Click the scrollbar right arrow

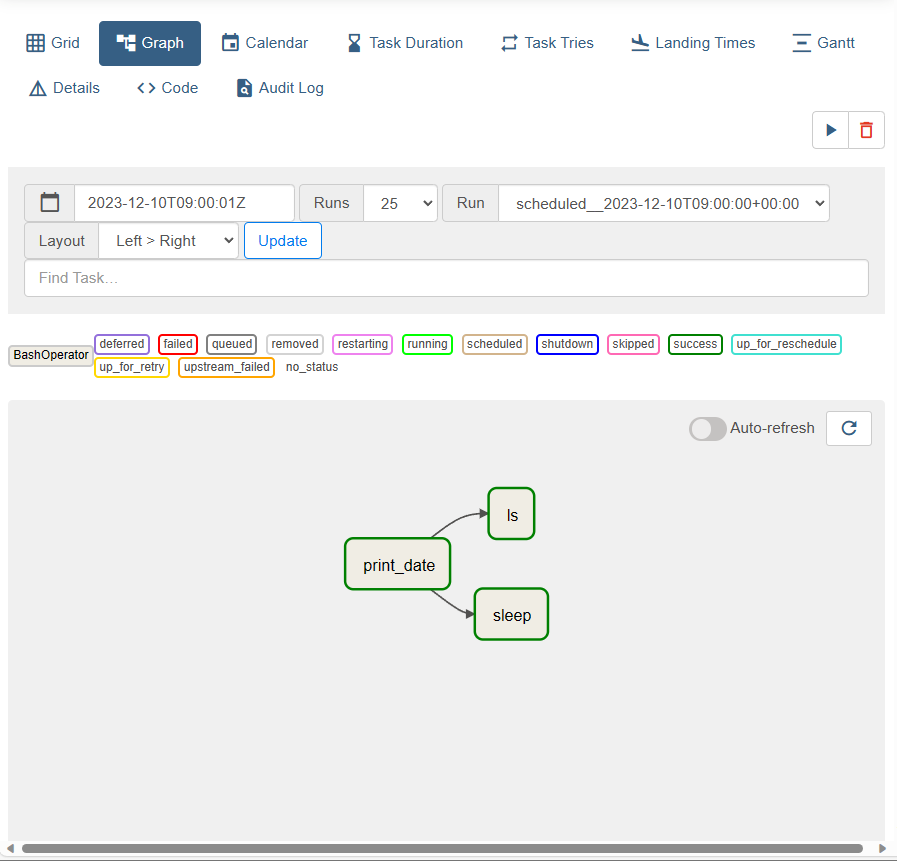click(x=882, y=848)
